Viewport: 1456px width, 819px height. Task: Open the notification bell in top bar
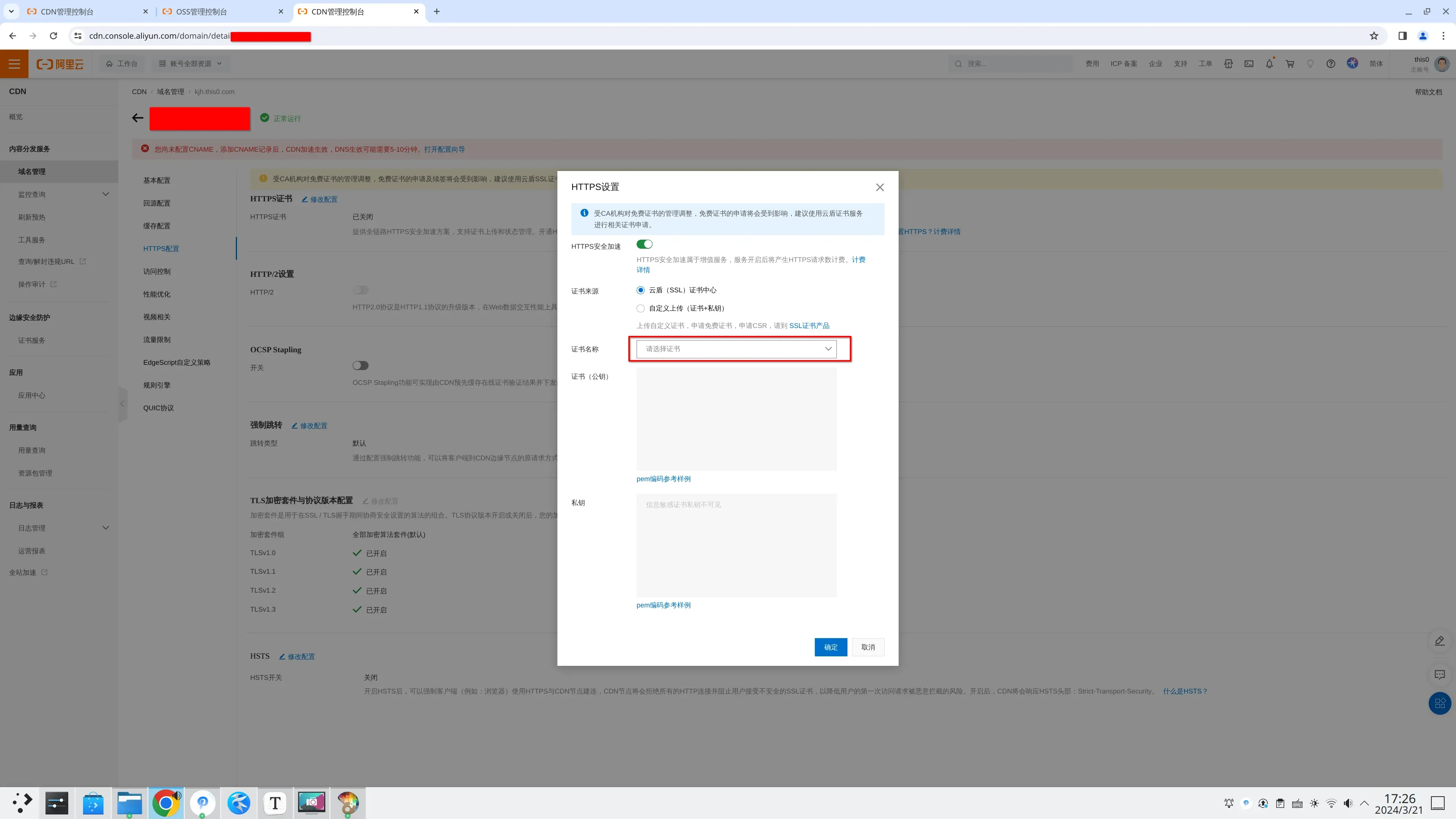pyautogui.click(x=1269, y=64)
